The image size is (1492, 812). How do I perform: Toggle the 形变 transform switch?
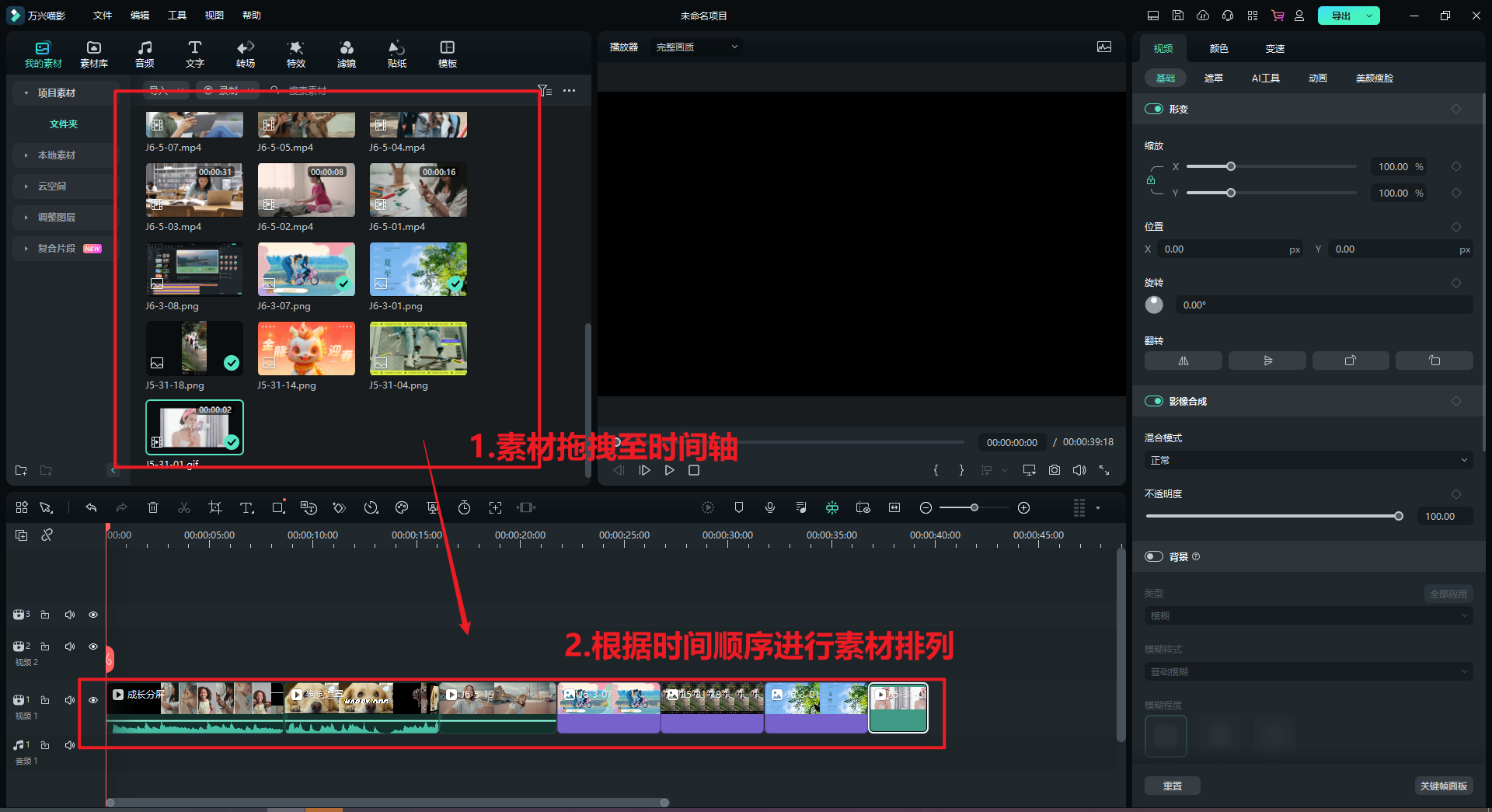coord(1154,109)
